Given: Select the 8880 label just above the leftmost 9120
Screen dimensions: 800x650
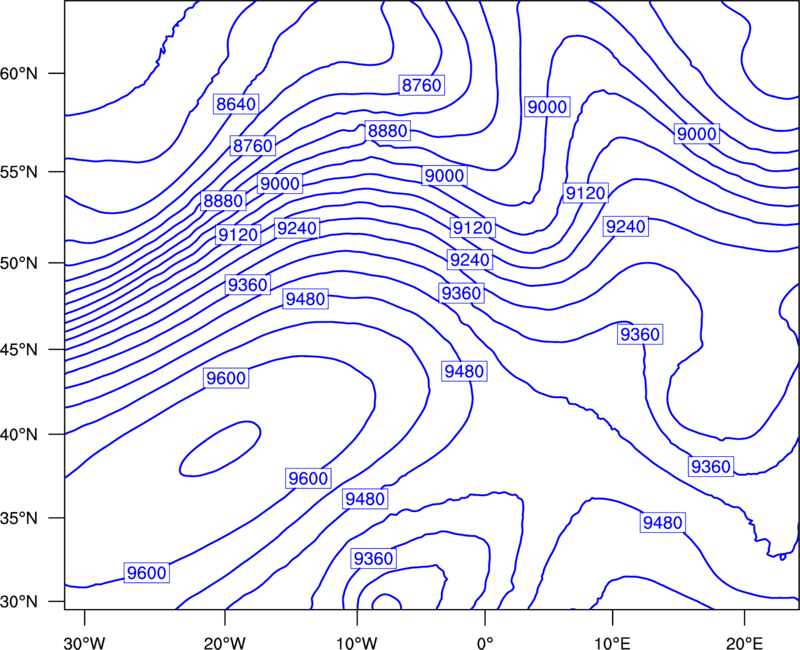Looking at the screenshot, I should (x=223, y=201).
